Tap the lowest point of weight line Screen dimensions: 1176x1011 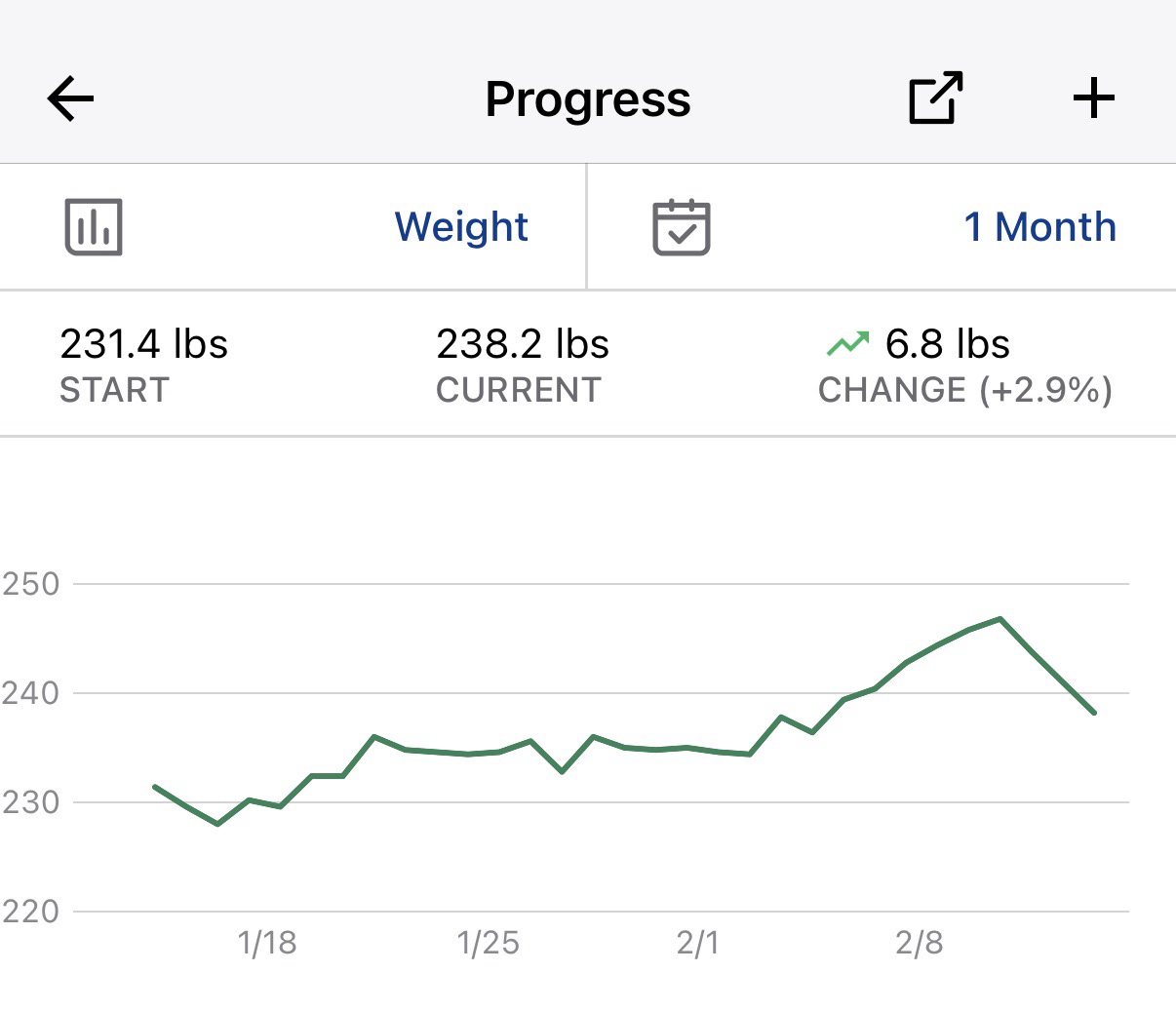[217, 824]
